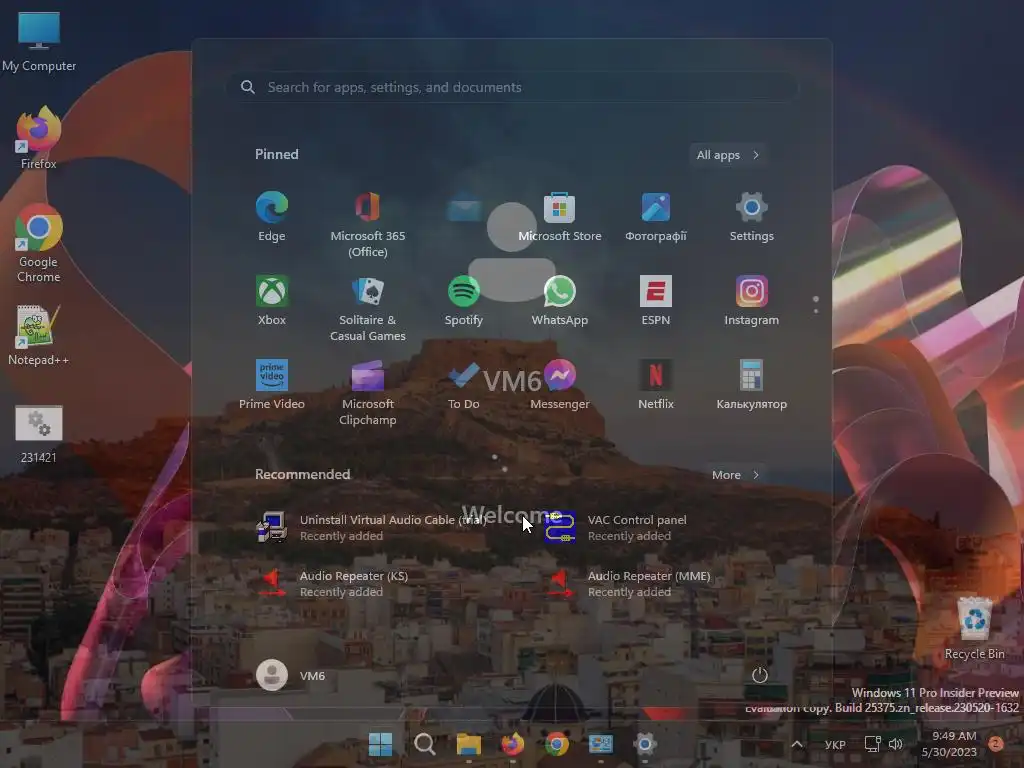The height and width of the screenshot is (768, 1024).
Task: Select Notepad++ desktop shortcut
Action: pos(39,336)
